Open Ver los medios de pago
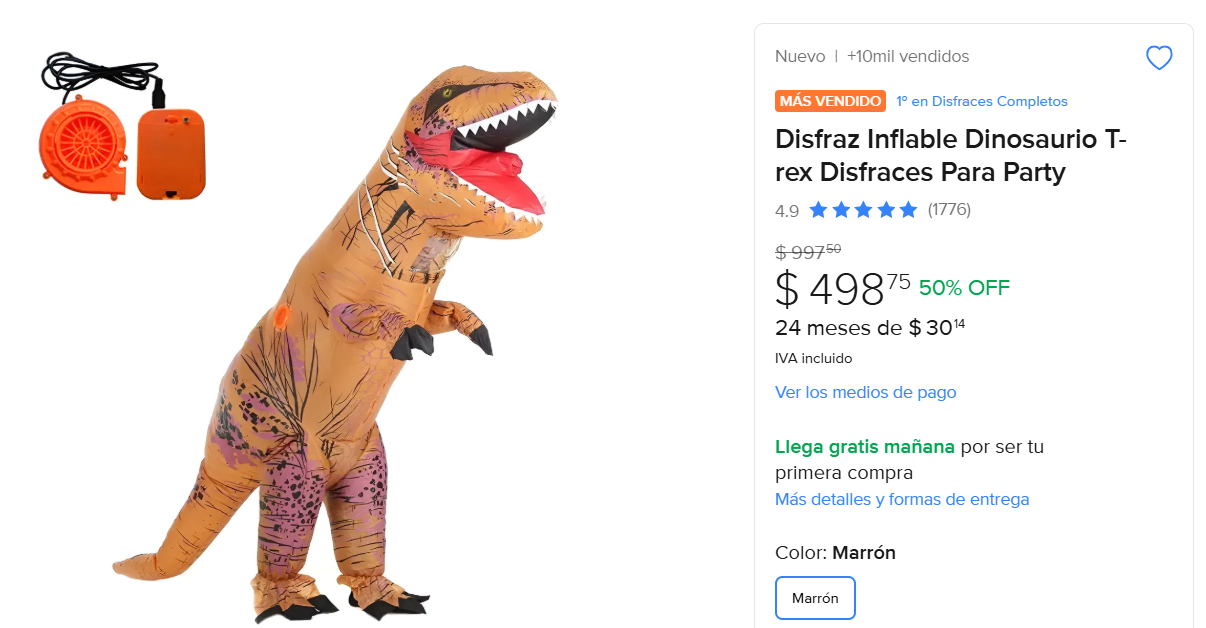 click(864, 392)
